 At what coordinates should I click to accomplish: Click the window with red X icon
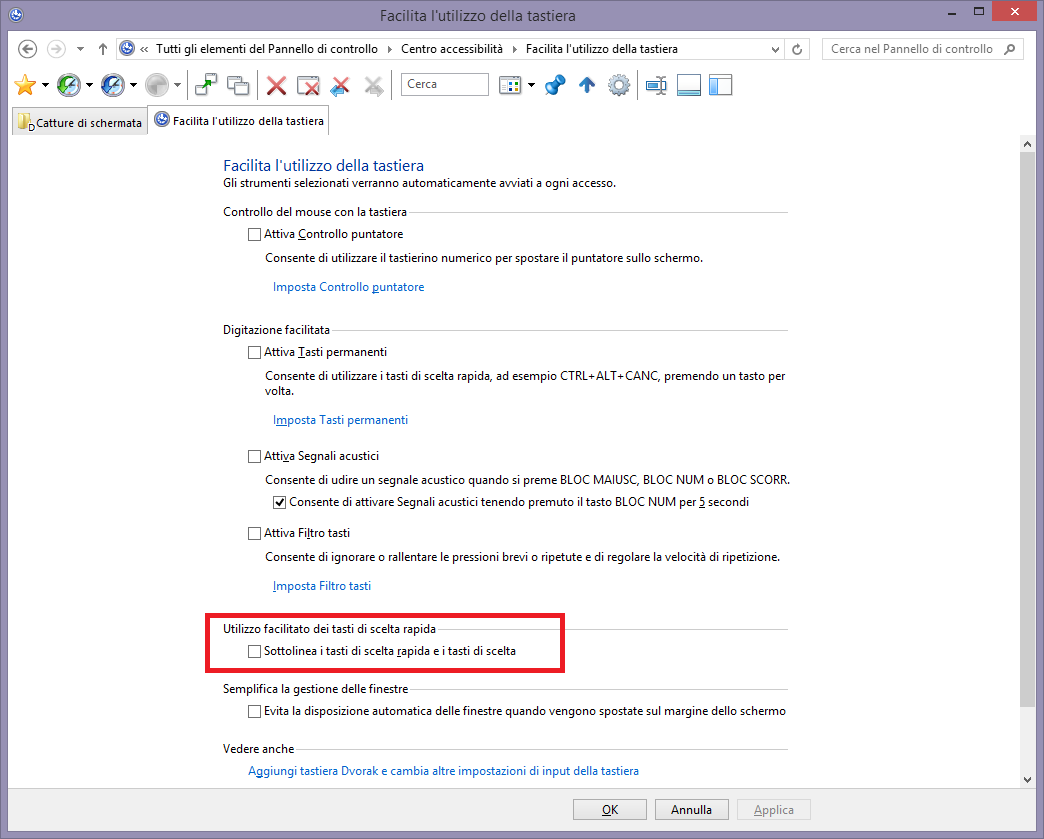point(308,85)
